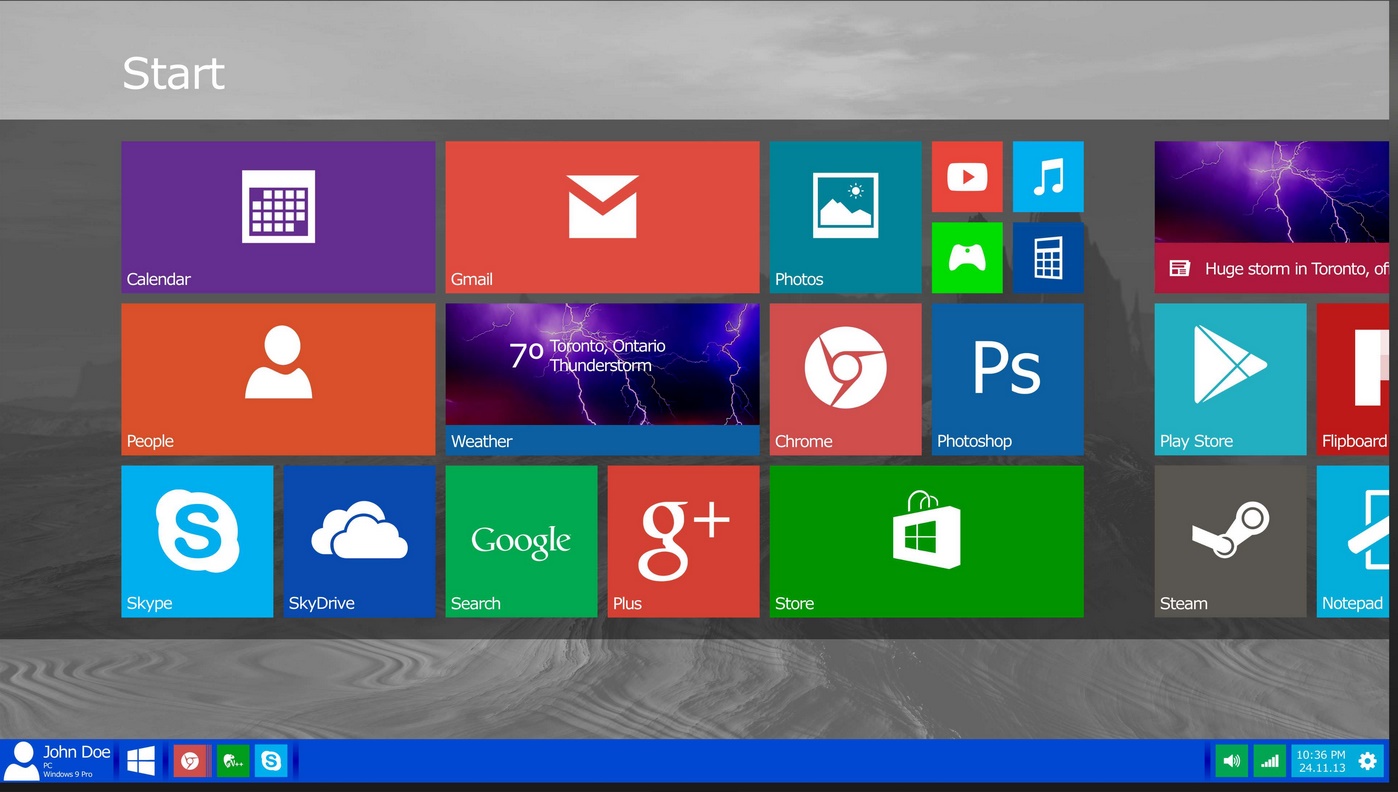Open volume control in the system tray
Image resolution: width=1398 pixels, height=792 pixels.
[x=1231, y=762]
